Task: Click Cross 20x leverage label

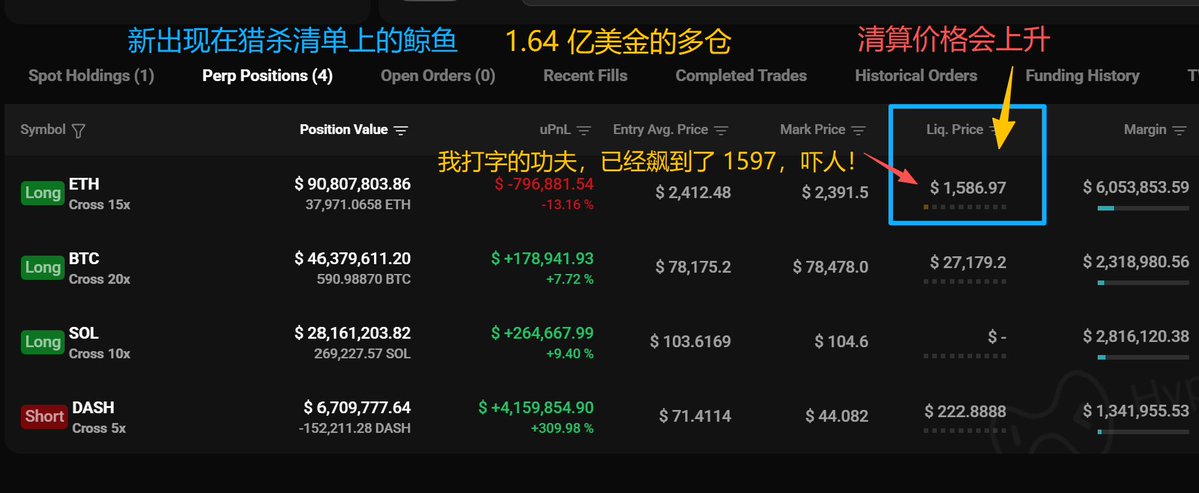Action: pos(99,279)
